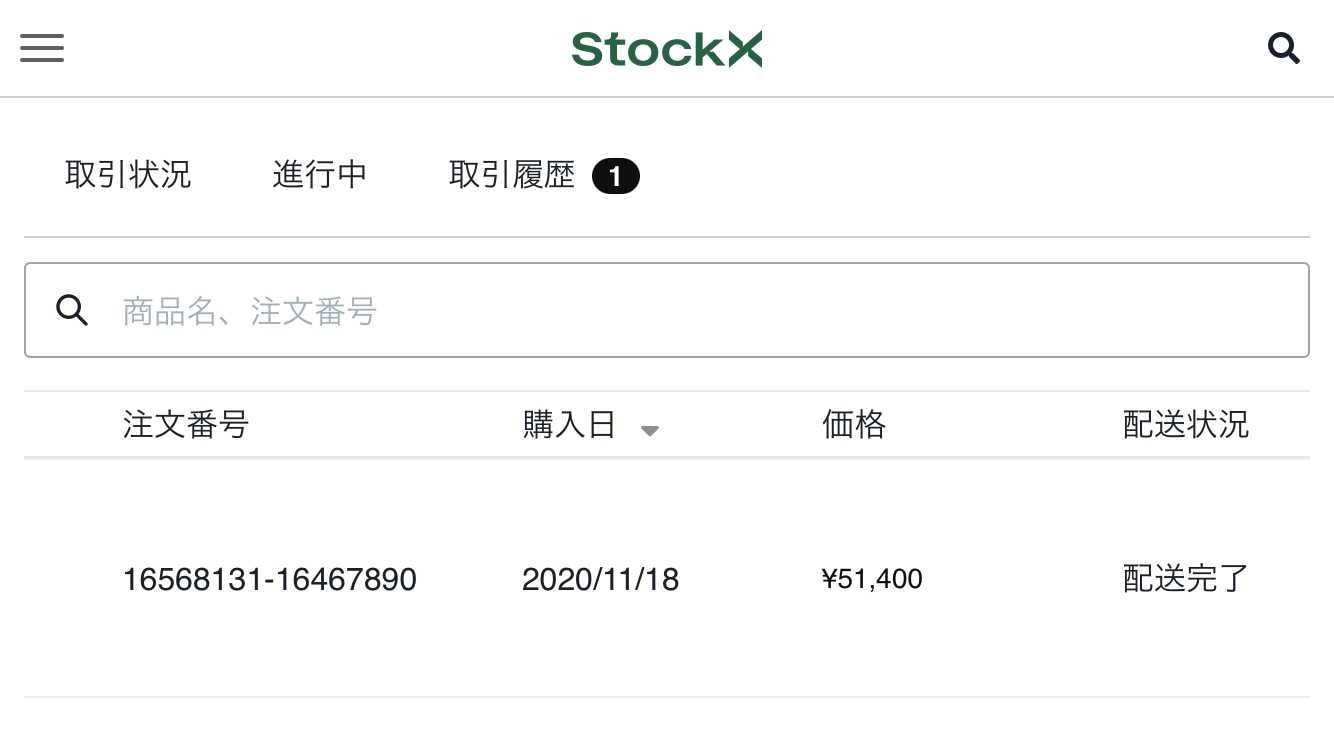This screenshot has height=750, width=1334.
Task: Sort by the 注文番号 column header
Action: point(186,425)
